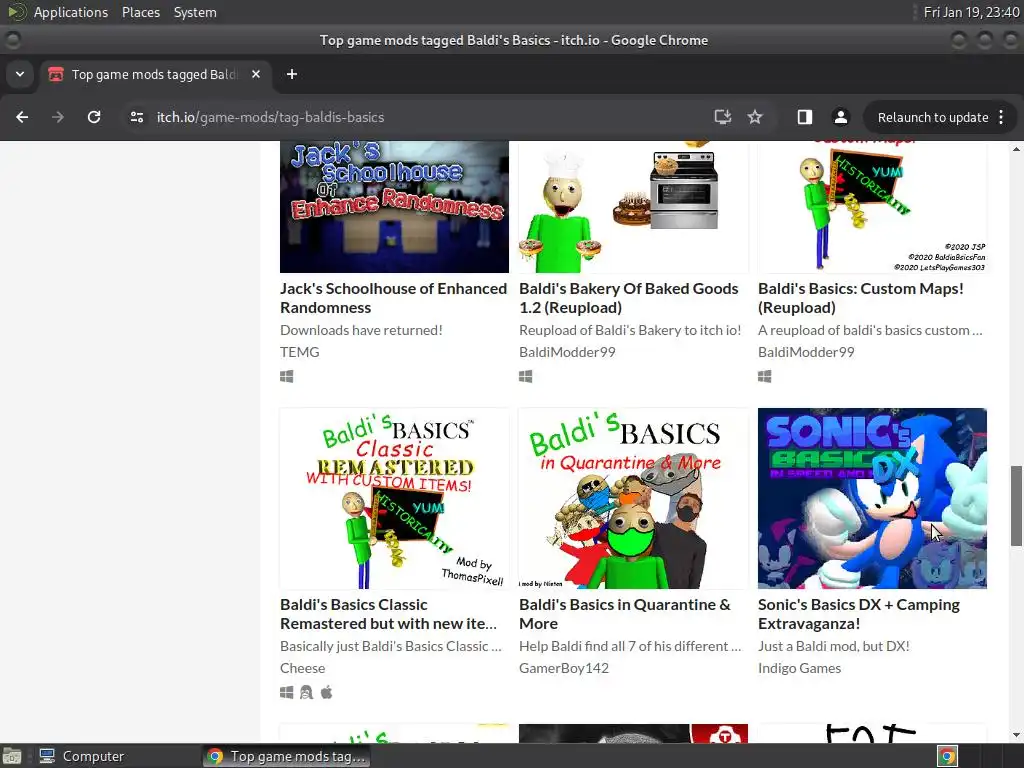Viewport: 1024px width, 768px height.
Task: Click 'Just a Baldi mod, but DX!' text
Action: pyautogui.click(x=833, y=646)
